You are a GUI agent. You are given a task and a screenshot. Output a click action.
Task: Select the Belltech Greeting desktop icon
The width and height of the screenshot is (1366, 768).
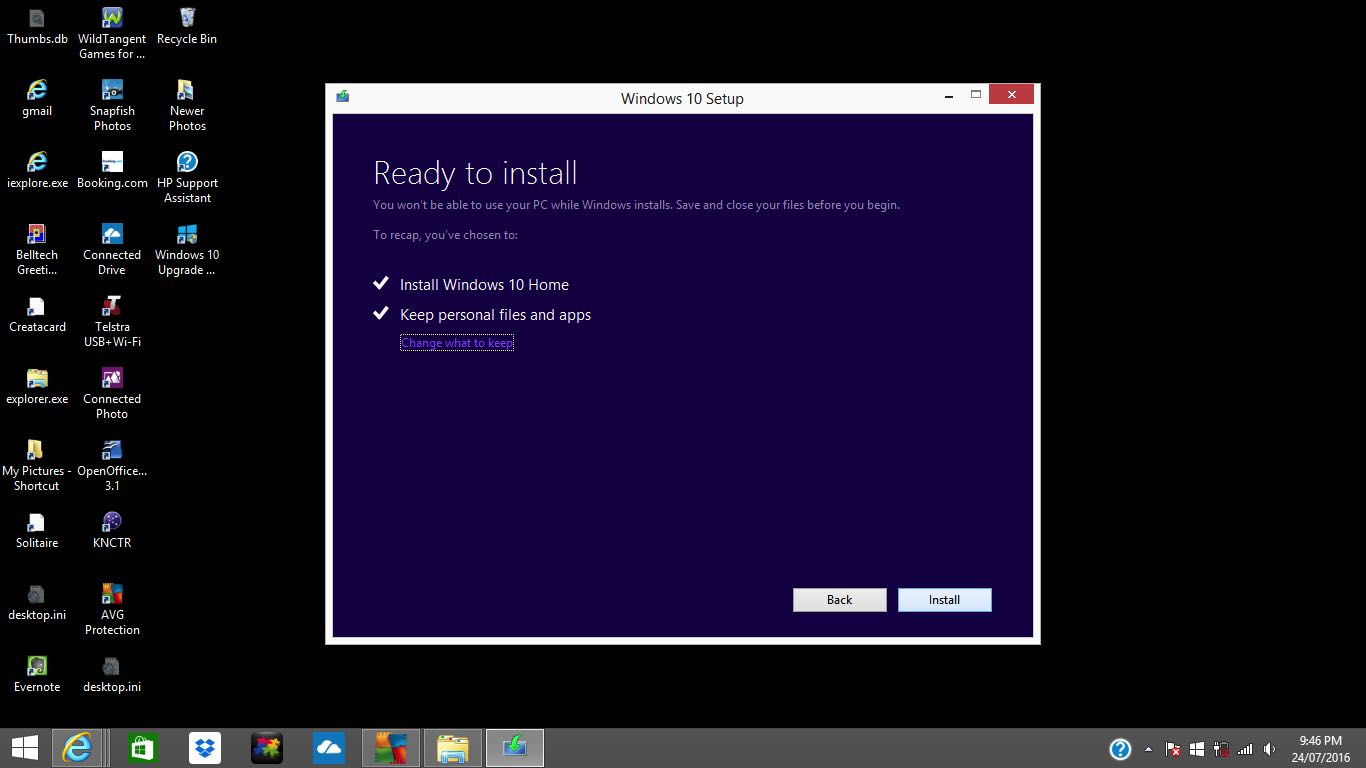pos(37,249)
